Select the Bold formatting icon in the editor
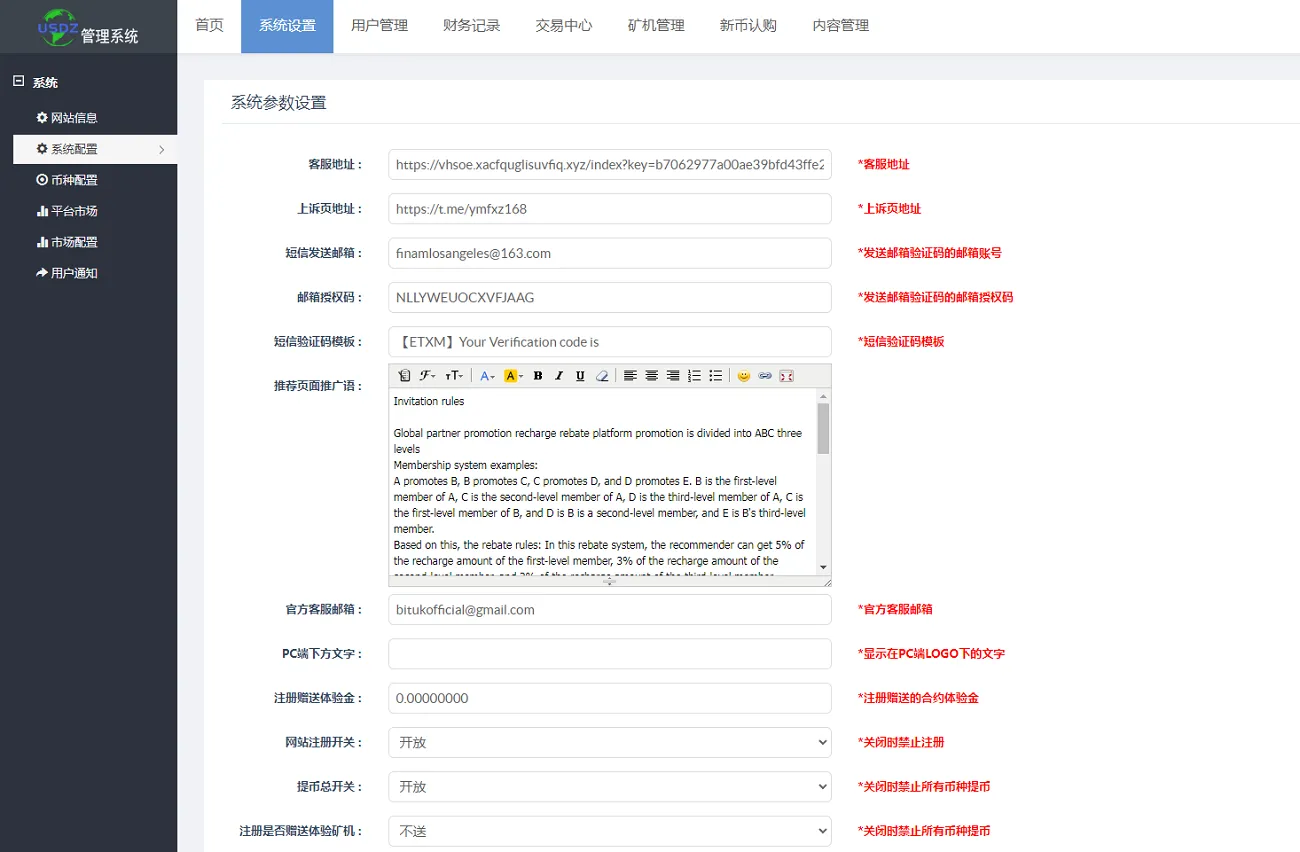 (x=537, y=375)
